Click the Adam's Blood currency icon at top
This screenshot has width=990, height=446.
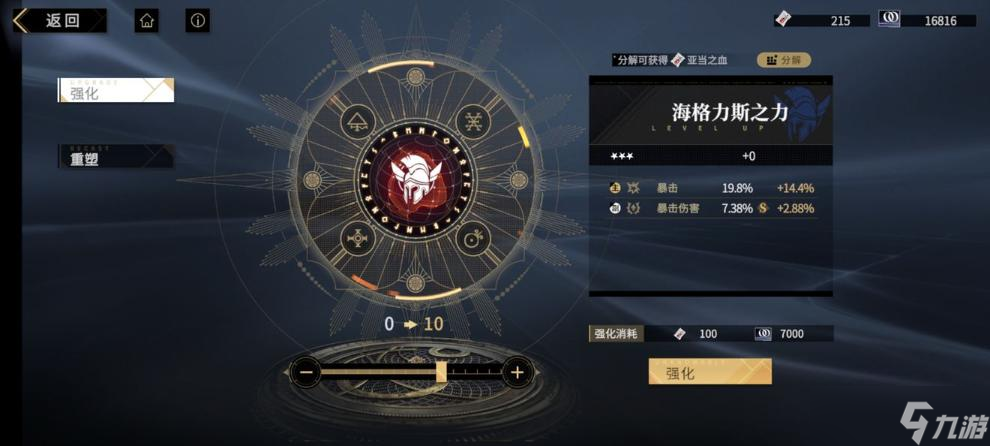click(x=784, y=20)
